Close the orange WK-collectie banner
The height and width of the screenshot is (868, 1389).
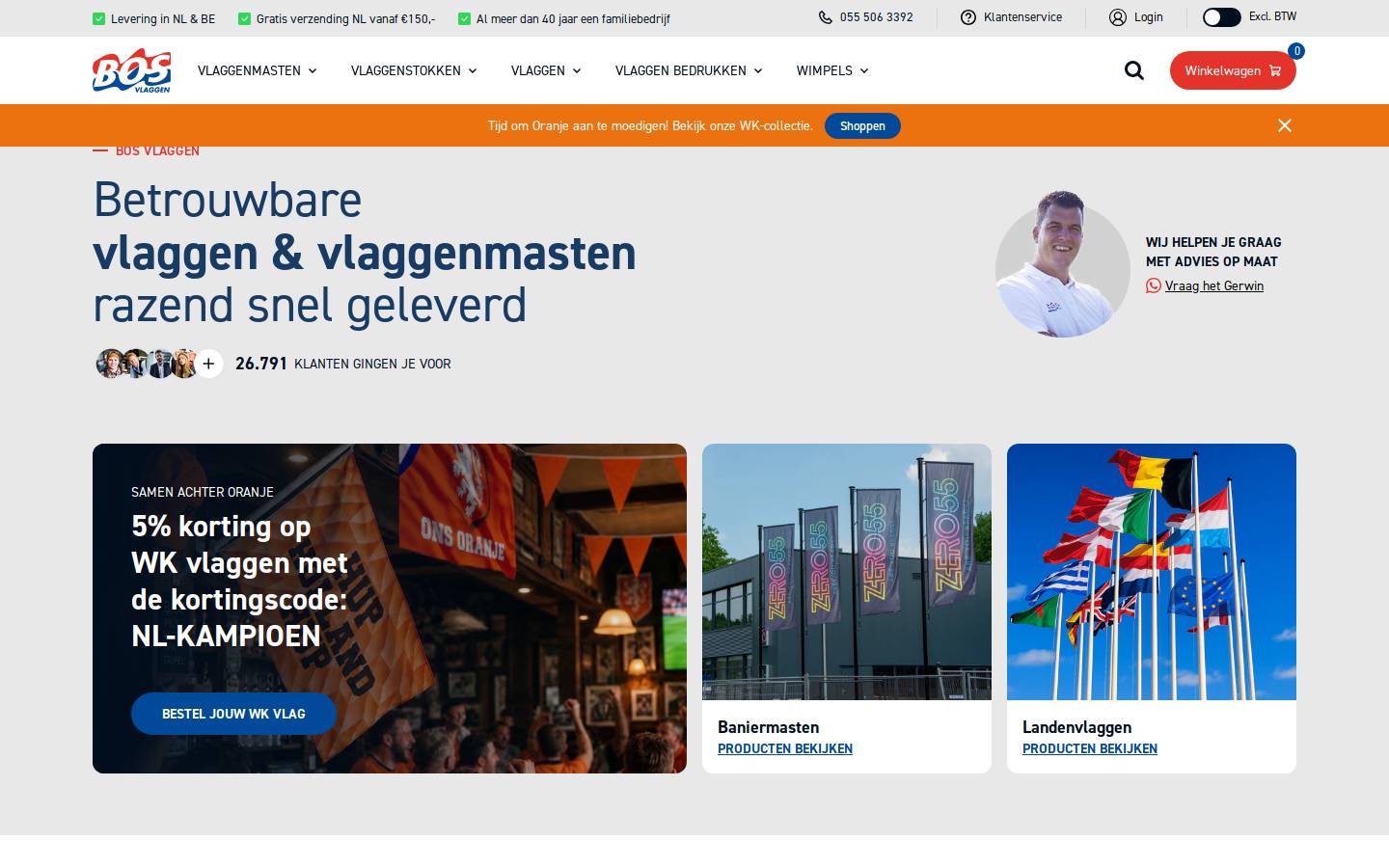coord(1285,125)
